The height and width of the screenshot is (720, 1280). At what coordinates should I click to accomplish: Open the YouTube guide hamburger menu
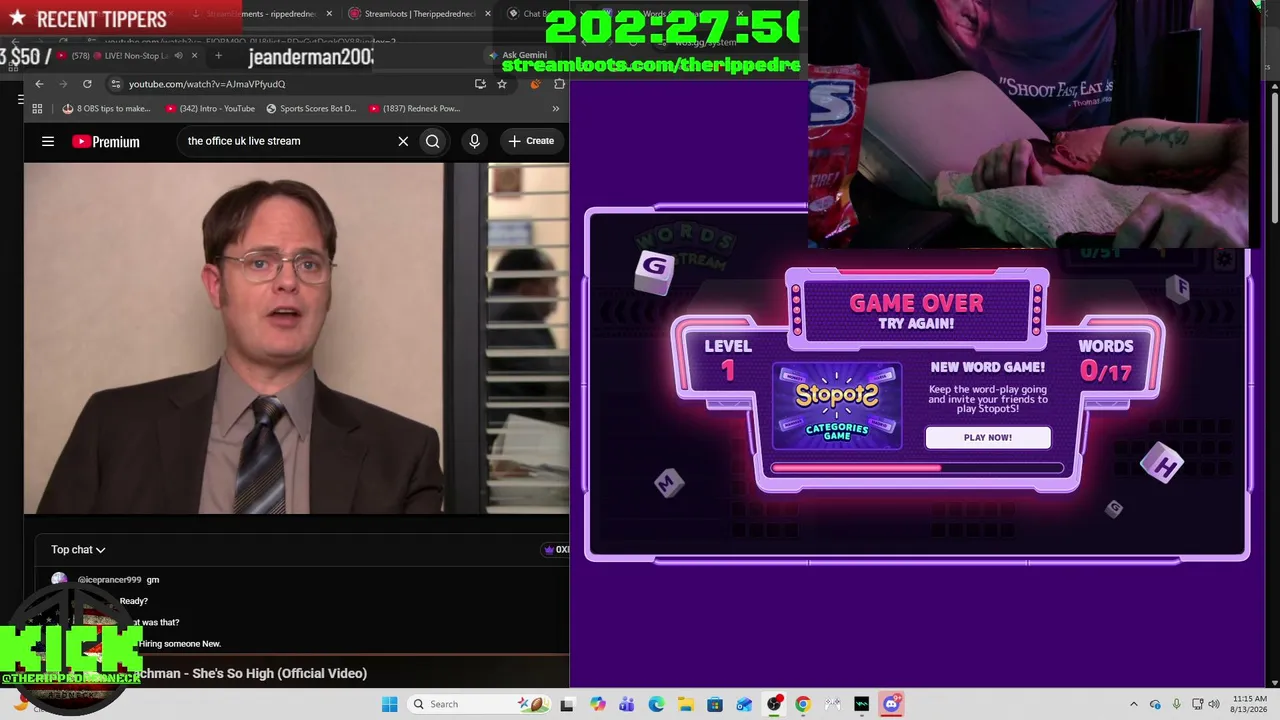click(x=48, y=141)
